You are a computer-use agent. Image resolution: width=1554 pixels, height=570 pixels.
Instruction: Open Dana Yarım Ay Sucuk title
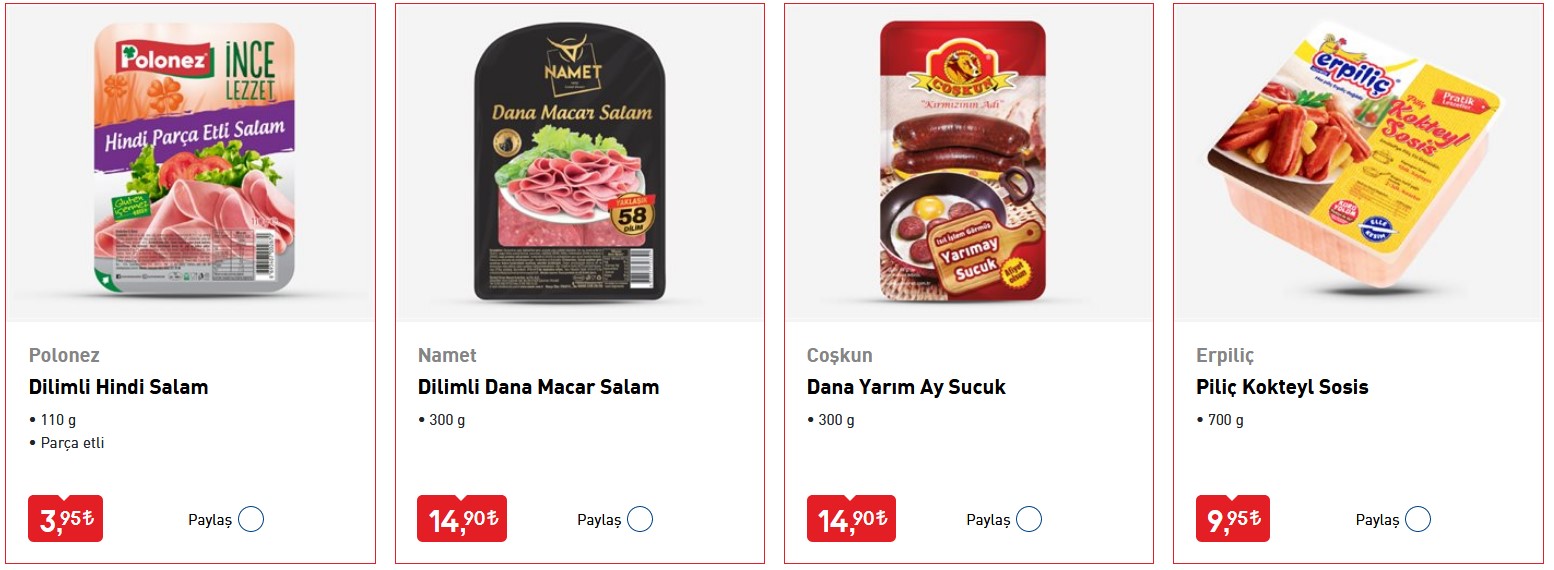point(906,387)
